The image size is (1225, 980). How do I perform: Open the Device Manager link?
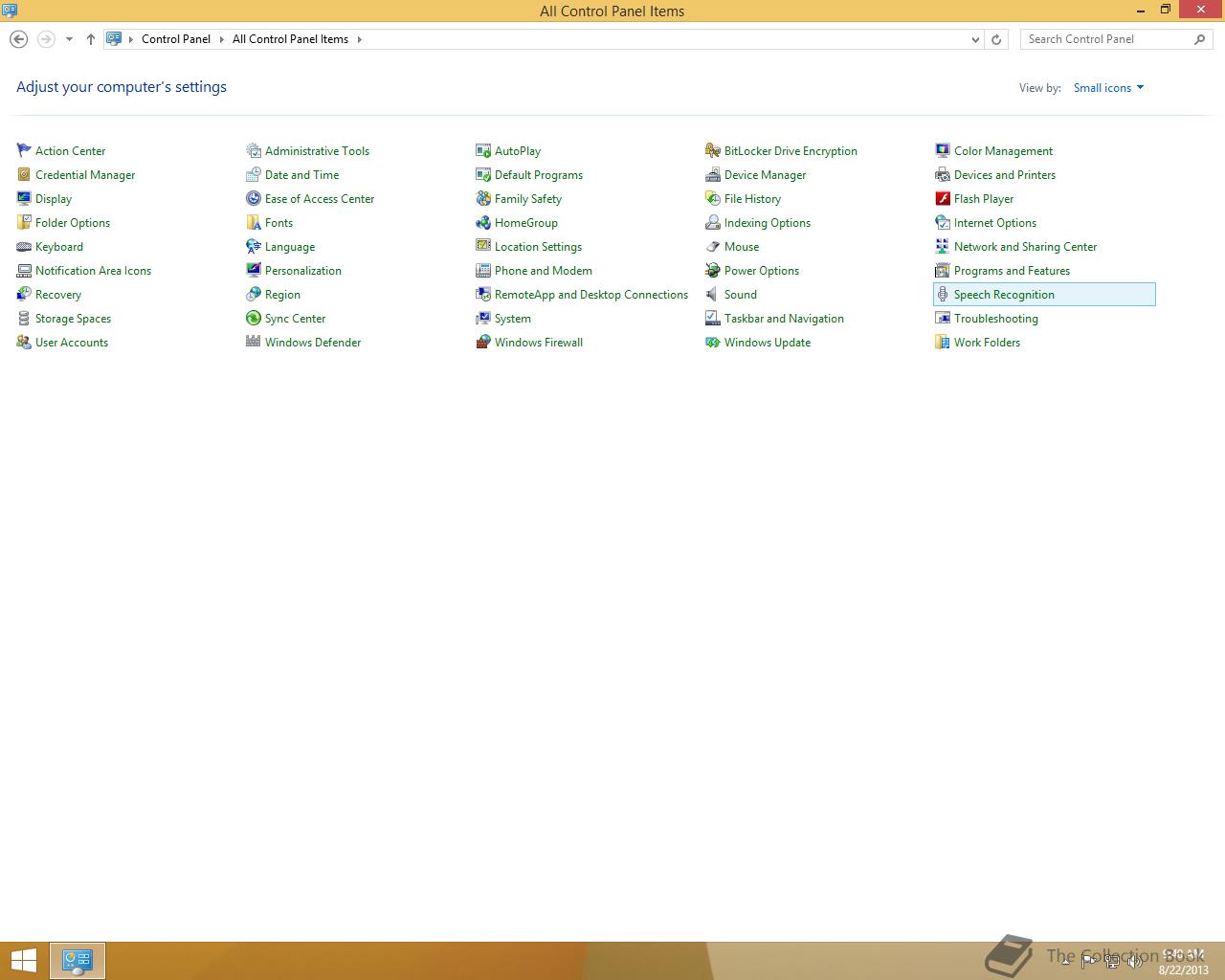[x=765, y=175]
